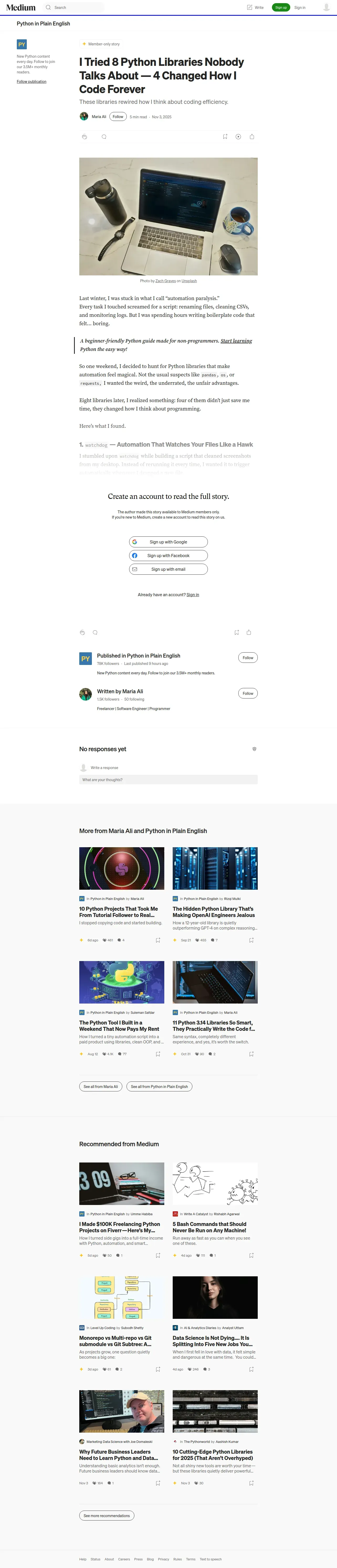Screen dimensions: 337x1568
Task: Bookmark icon at bottom of article
Action: coord(236,632)
